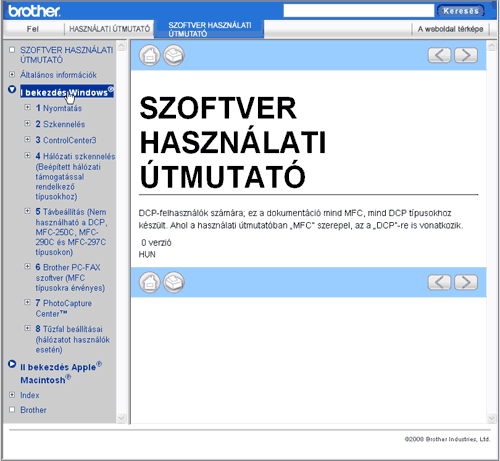Open the HASZNÁLATI ÚTMUTATÓ tab
The image size is (500, 461).
pos(109,29)
